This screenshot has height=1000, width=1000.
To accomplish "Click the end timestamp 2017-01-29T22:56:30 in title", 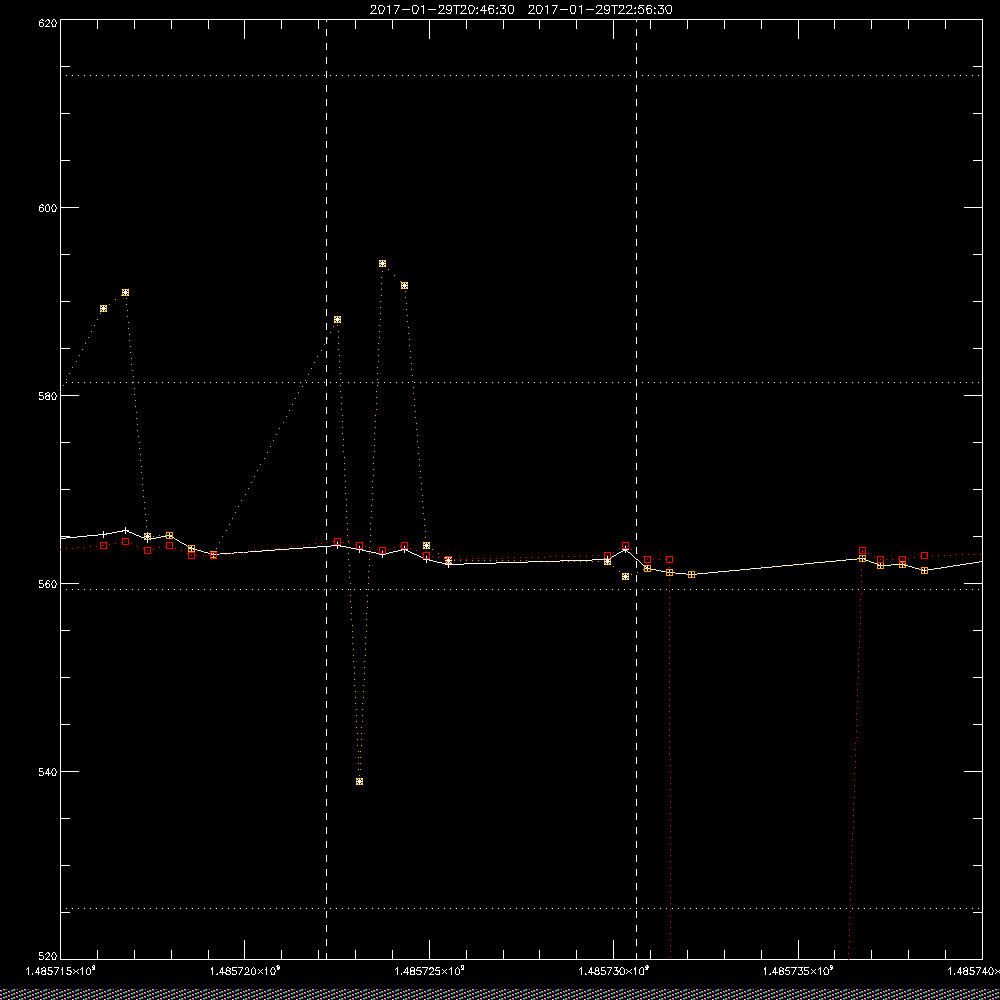I will pos(600,10).
